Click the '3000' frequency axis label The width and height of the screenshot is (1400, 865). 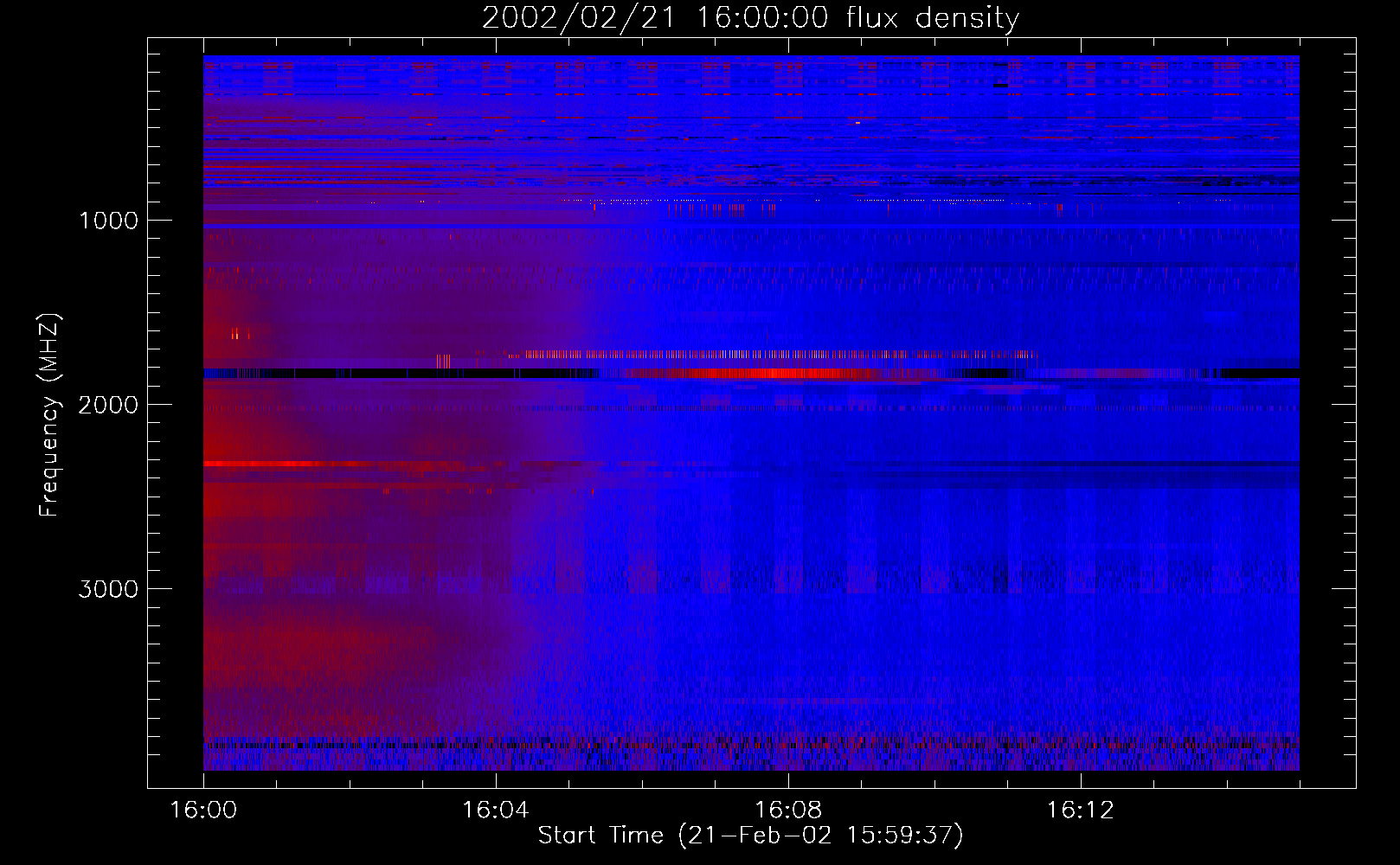pos(108,589)
